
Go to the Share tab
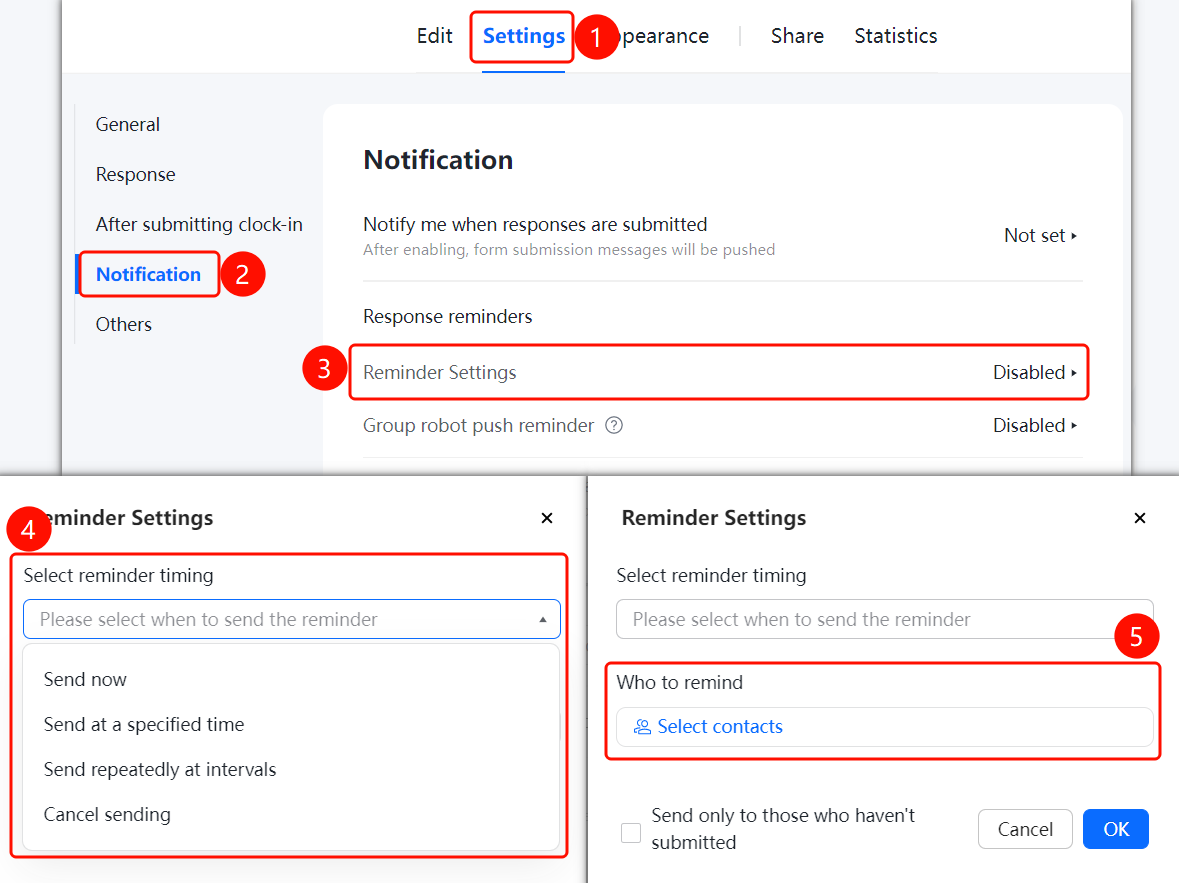(797, 36)
